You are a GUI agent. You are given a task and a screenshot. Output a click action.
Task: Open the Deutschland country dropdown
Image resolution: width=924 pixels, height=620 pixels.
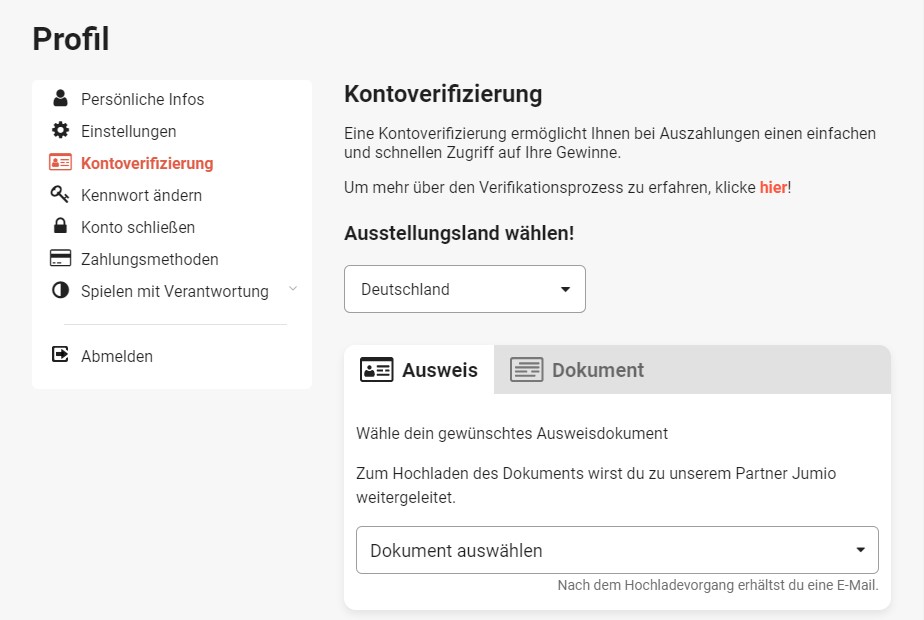tap(464, 289)
